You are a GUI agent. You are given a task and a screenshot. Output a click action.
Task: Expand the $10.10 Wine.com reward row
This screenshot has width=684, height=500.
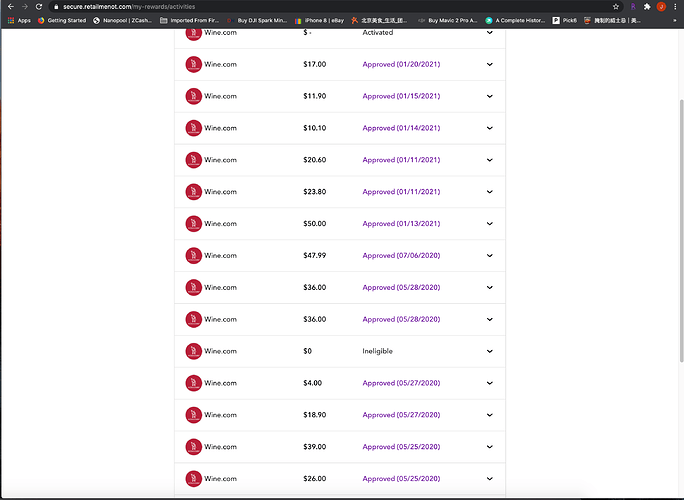tap(489, 128)
